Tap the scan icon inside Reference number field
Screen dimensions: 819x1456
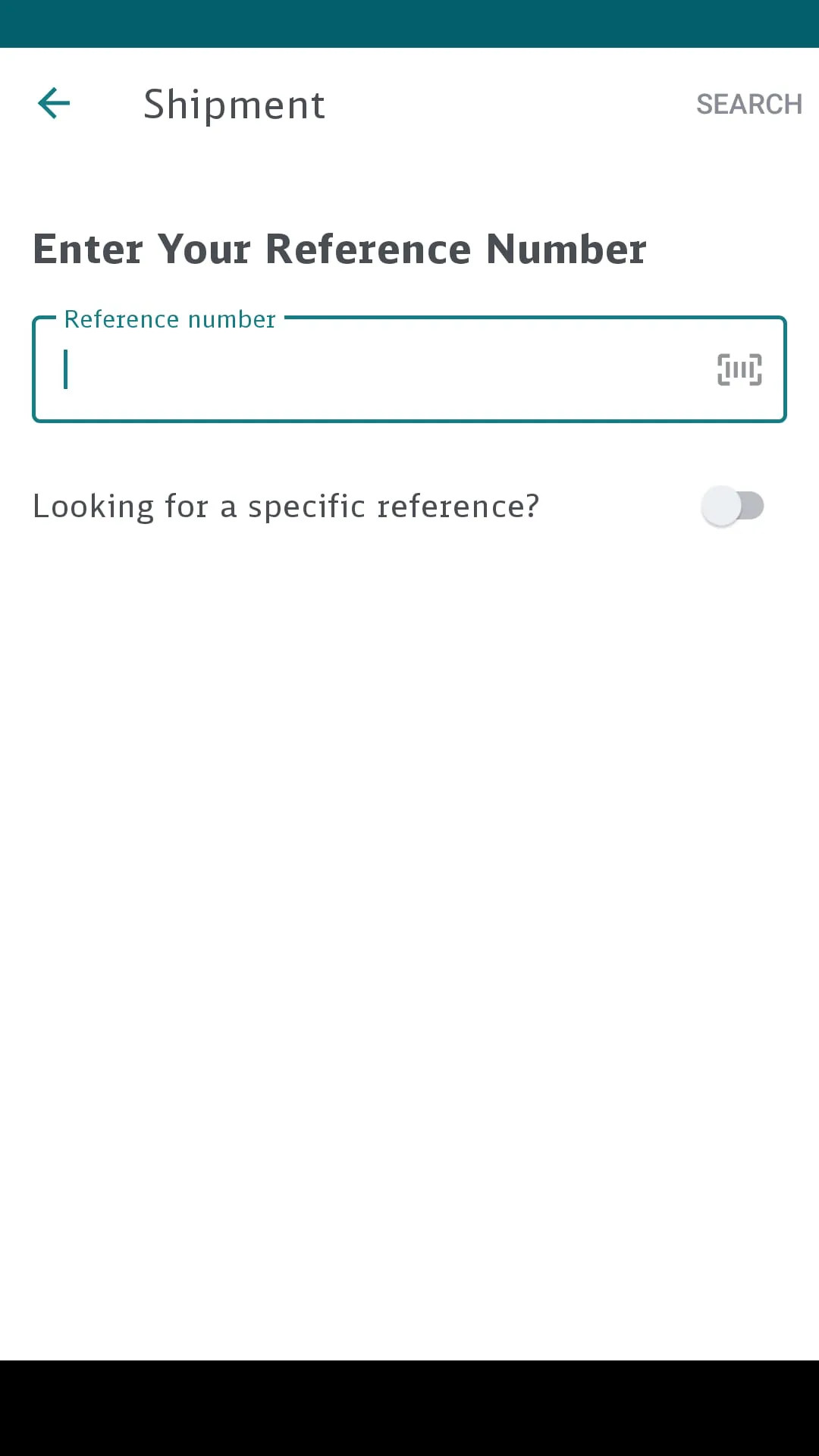coord(739,369)
